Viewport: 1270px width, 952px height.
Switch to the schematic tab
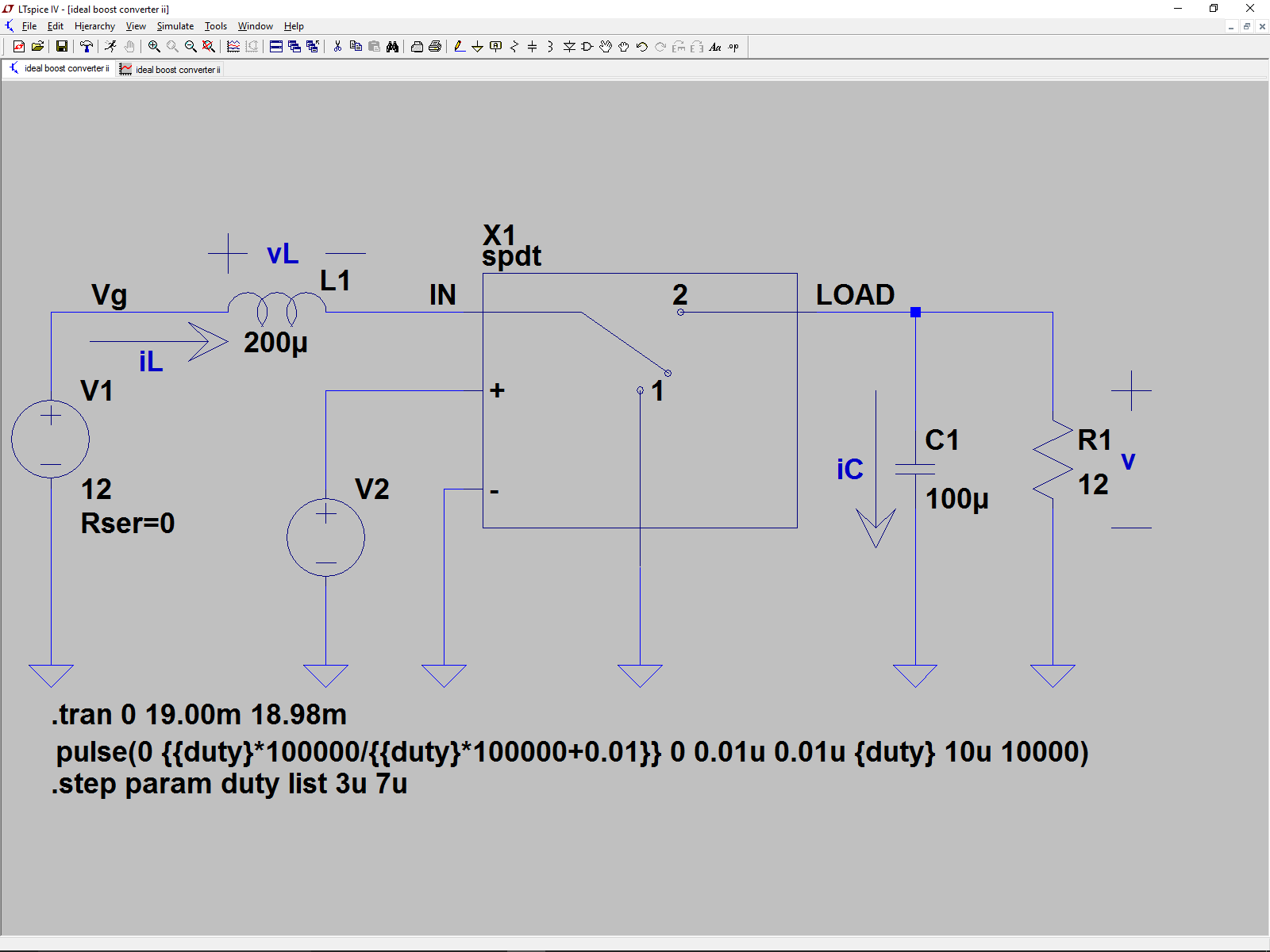click(x=60, y=69)
